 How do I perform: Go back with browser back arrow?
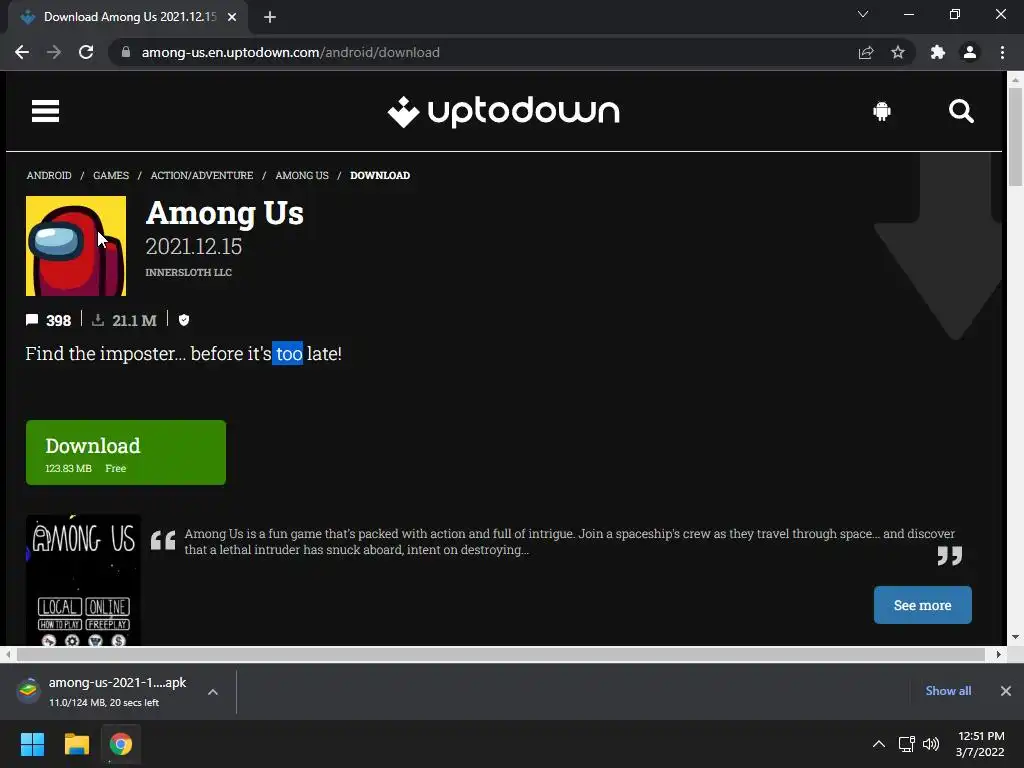(x=22, y=52)
